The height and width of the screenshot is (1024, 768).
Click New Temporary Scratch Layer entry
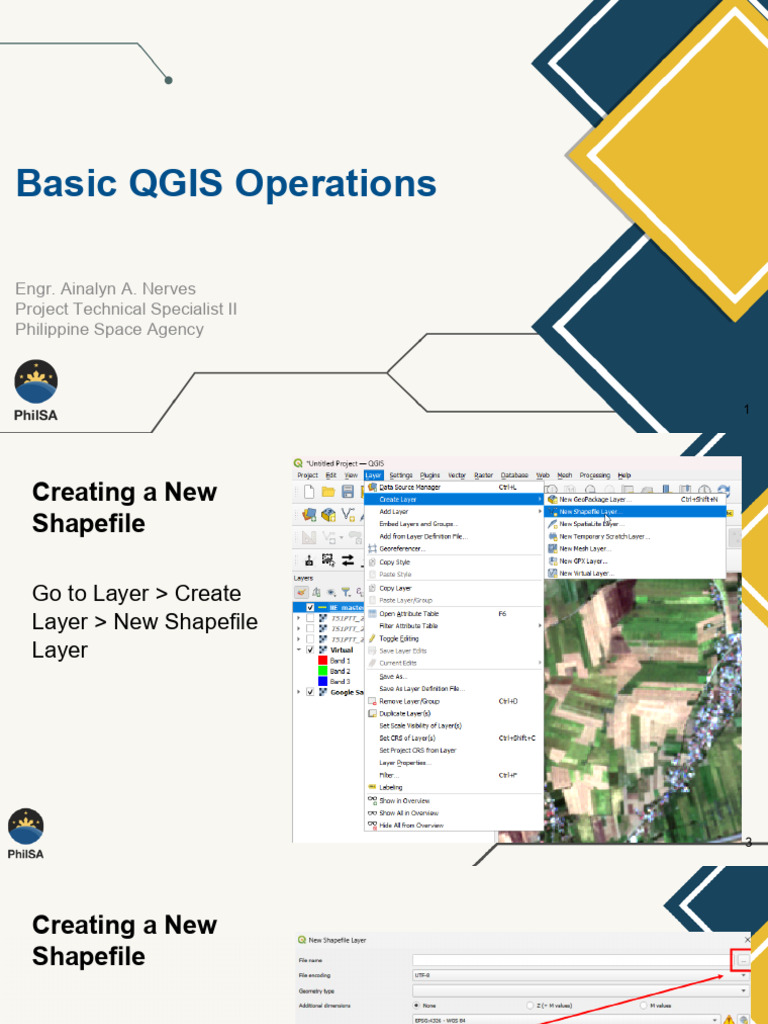coord(635,536)
